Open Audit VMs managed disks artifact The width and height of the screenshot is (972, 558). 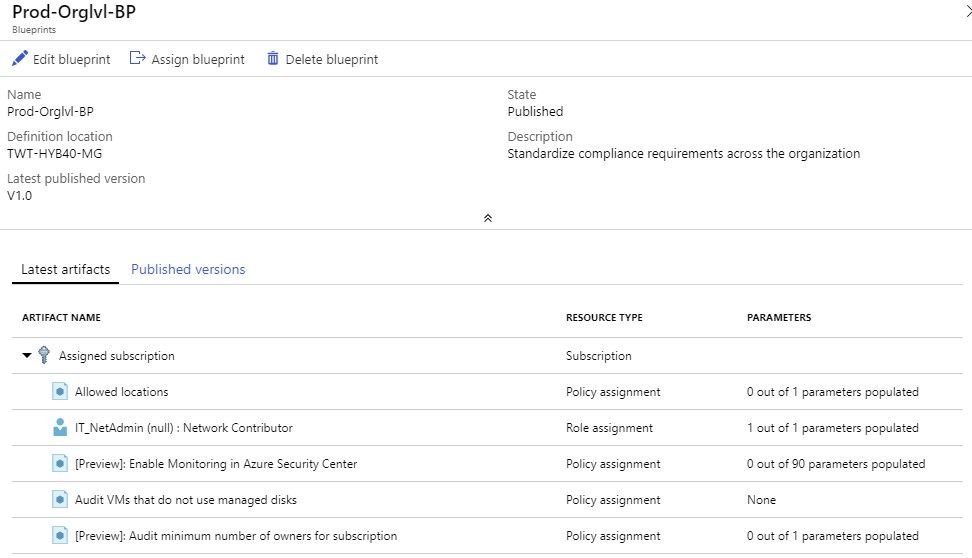(185, 500)
